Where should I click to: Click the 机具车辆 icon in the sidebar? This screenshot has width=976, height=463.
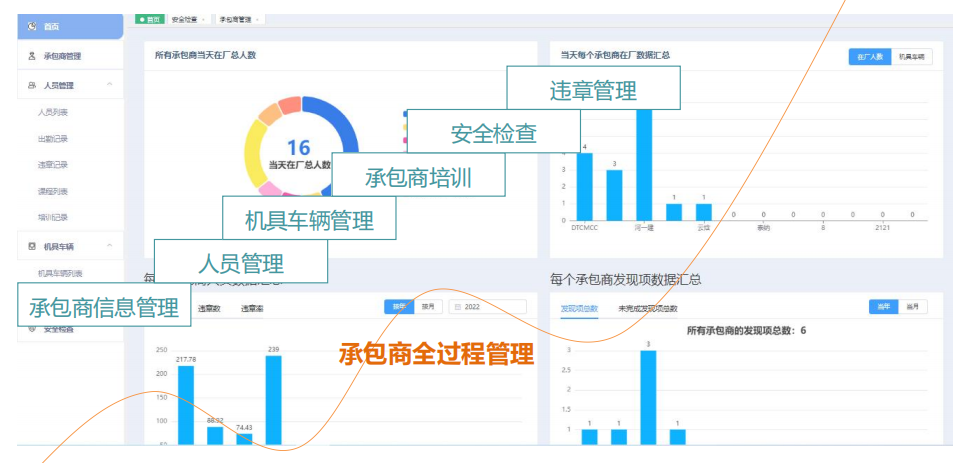coord(32,246)
